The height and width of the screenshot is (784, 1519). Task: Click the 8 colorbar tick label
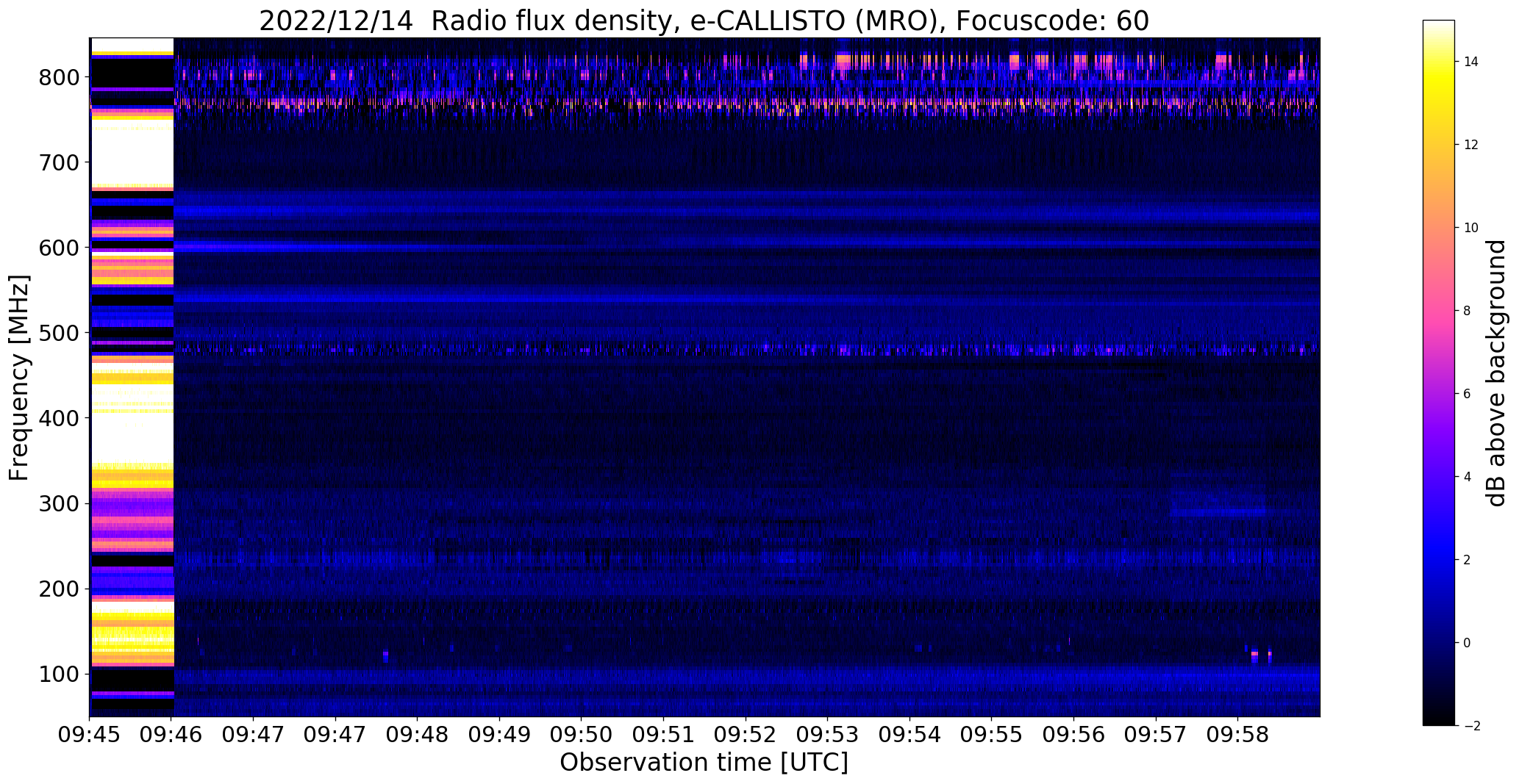1467,311
